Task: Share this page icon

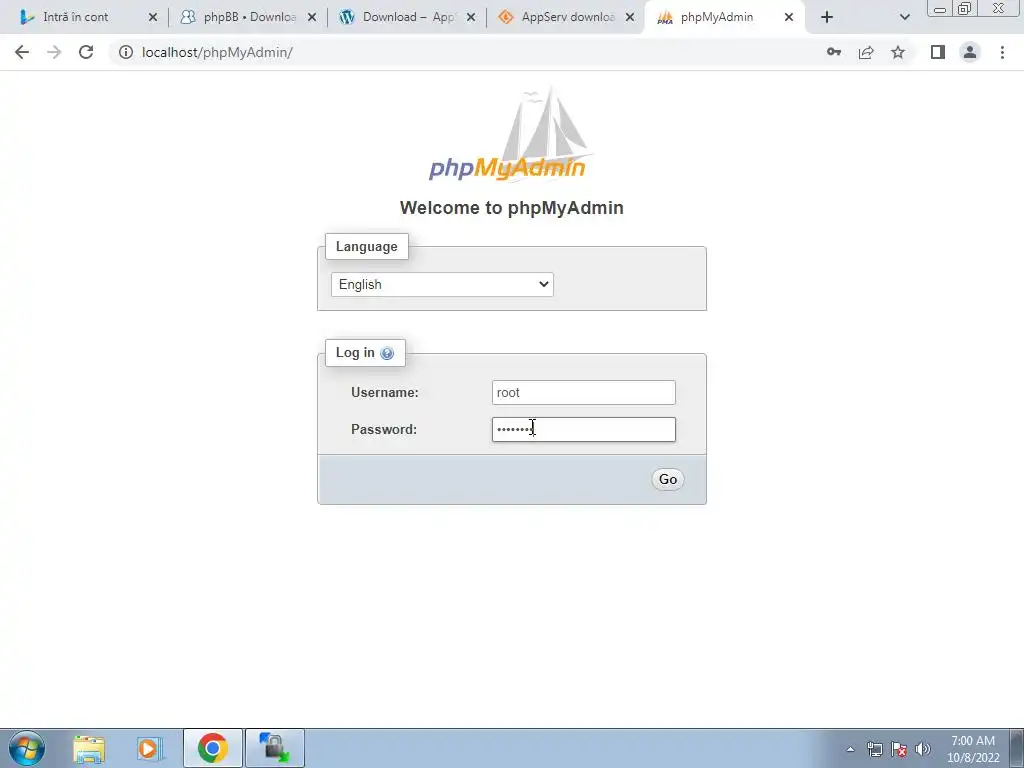Action: [x=866, y=52]
